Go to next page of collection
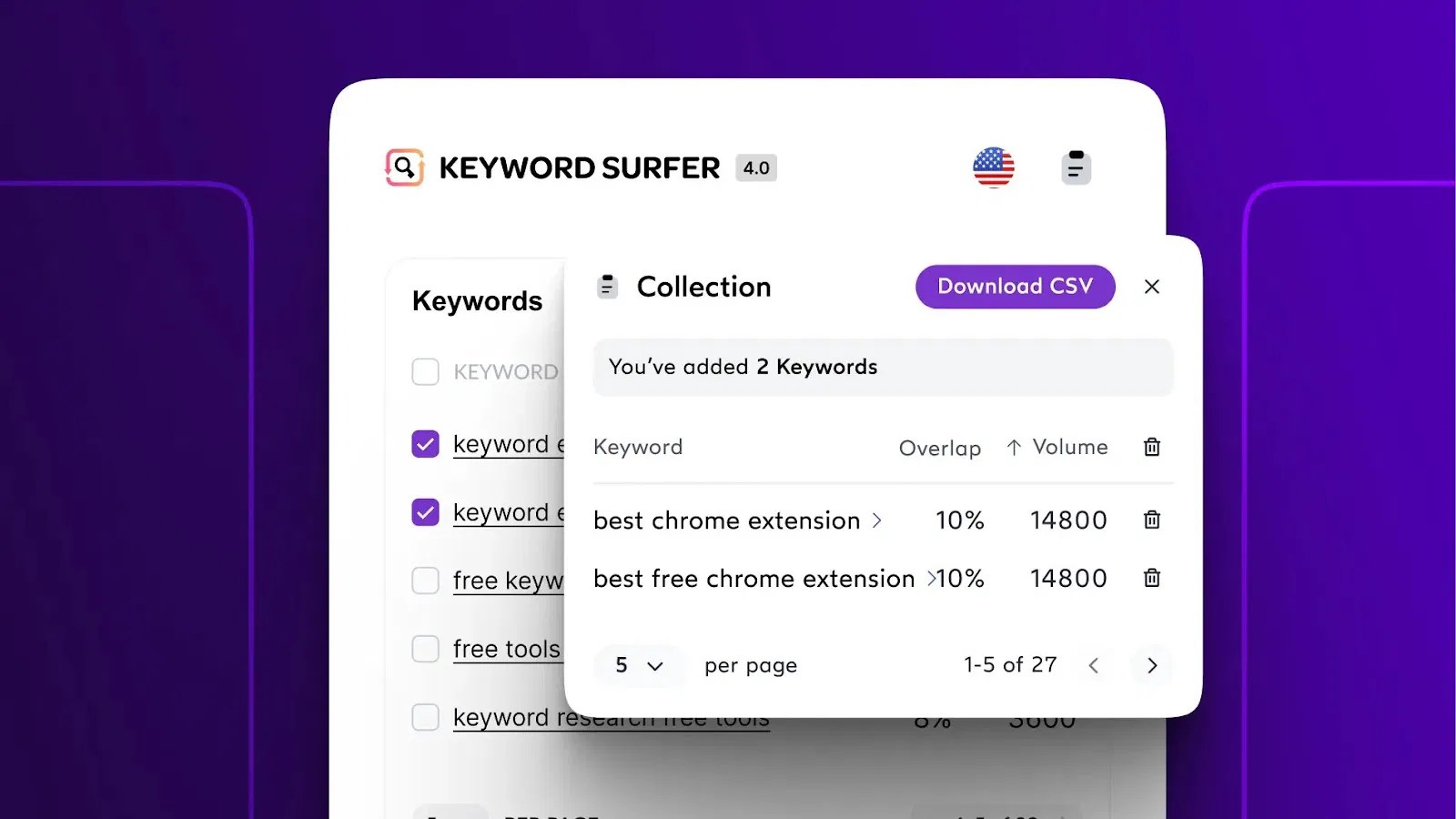The width and height of the screenshot is (1456, 819). 1152,665
